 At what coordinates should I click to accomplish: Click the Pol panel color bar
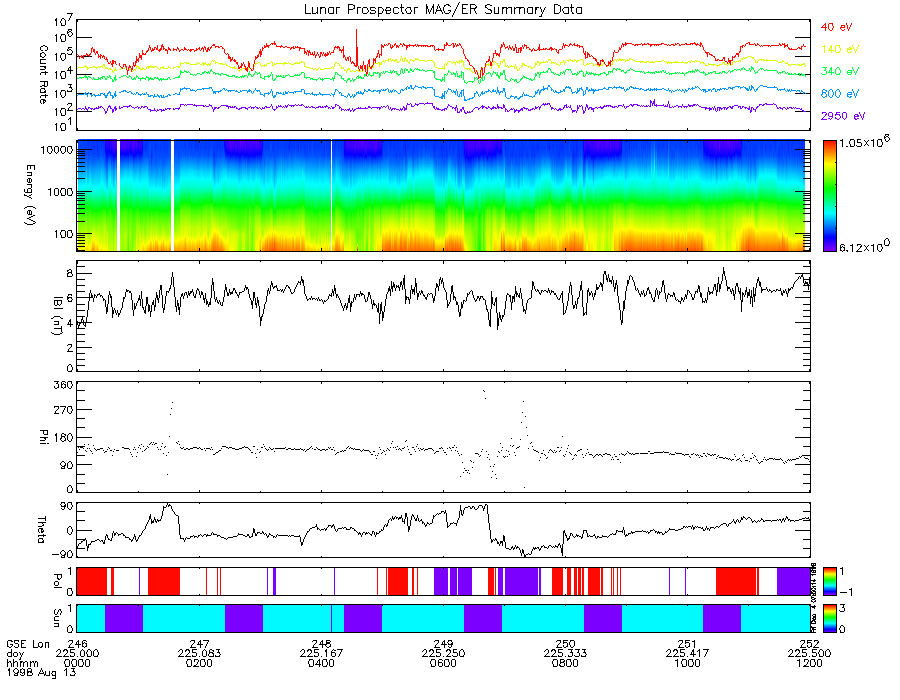(829, 581)
